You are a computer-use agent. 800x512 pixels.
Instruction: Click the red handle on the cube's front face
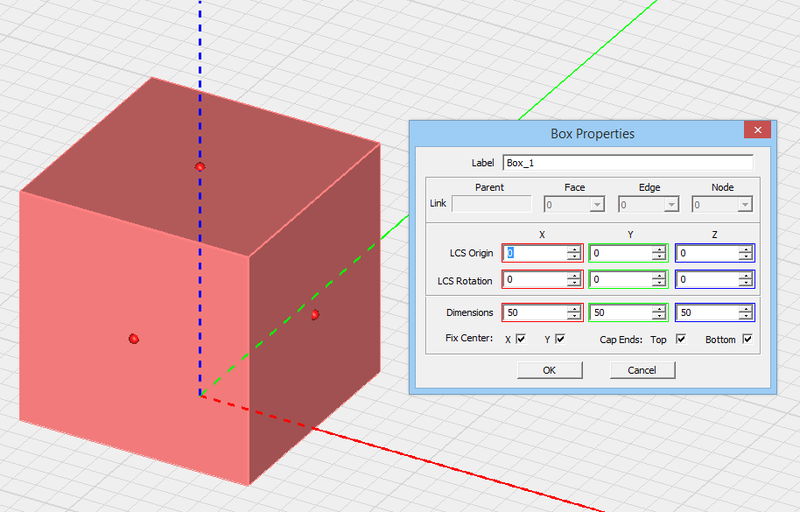pyautogui.click(x=133, y=339)
